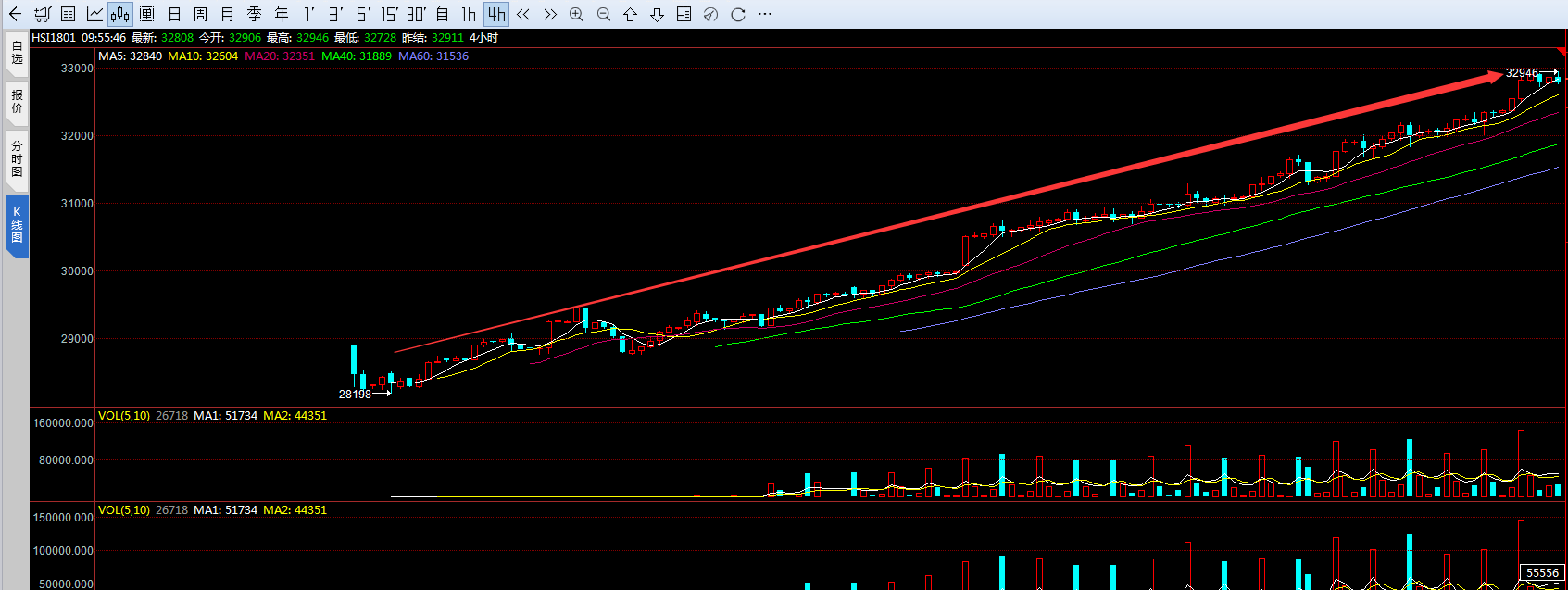This screenshot has width=1568, height=590.
Task: Select the 画 drawing period button
Action: coord(146,14)
